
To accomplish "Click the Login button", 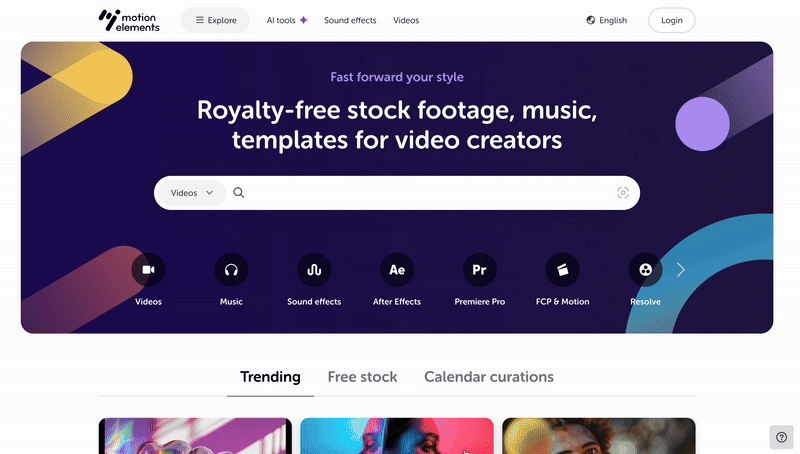I will point(671,20).
